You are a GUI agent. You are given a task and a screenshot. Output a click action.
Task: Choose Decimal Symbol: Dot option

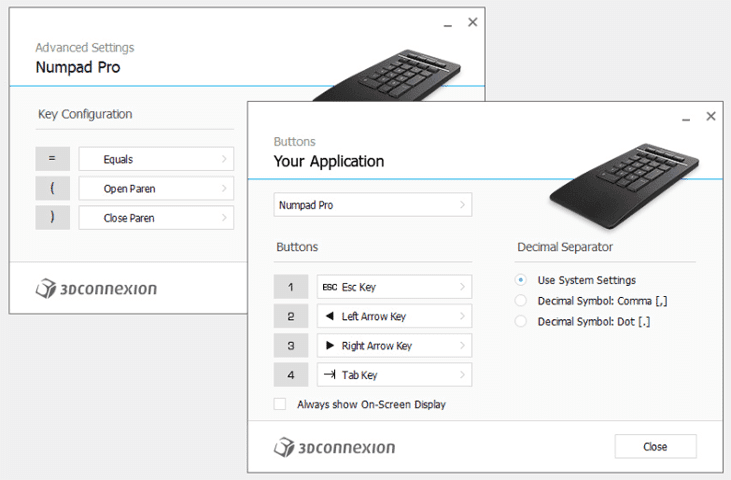point(520,322)
